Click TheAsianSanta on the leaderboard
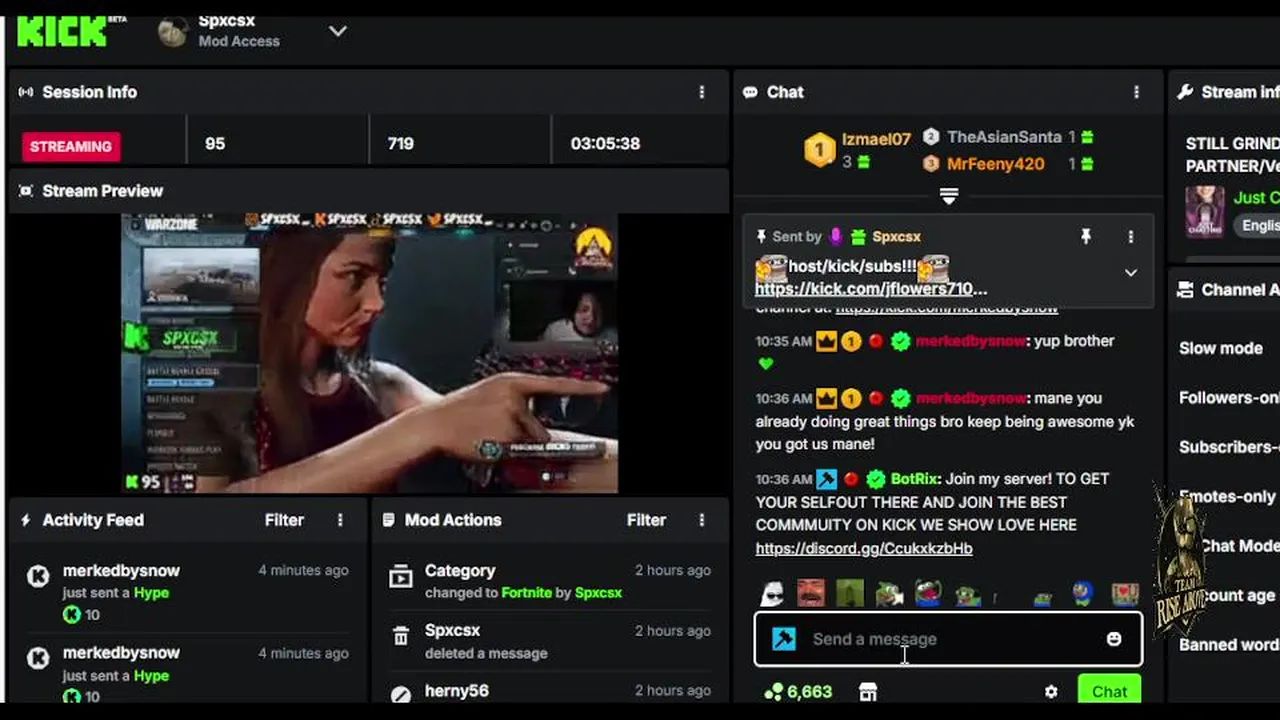Viewport: 1280px width, 720px height. (x=1004, y=137)
